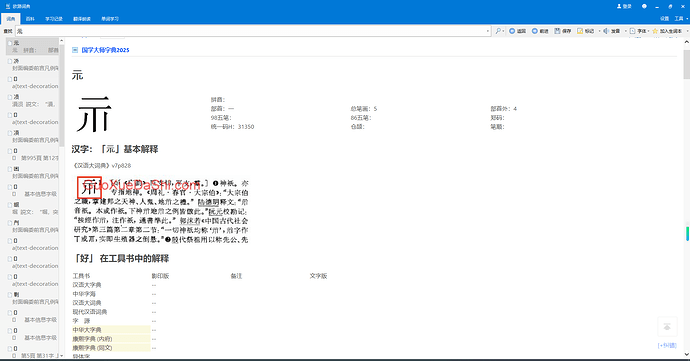Image resolution: width=690 pixels, height=361 pixels.
Task: Expand the 标记 dropdown arrow
Action: 599,31
